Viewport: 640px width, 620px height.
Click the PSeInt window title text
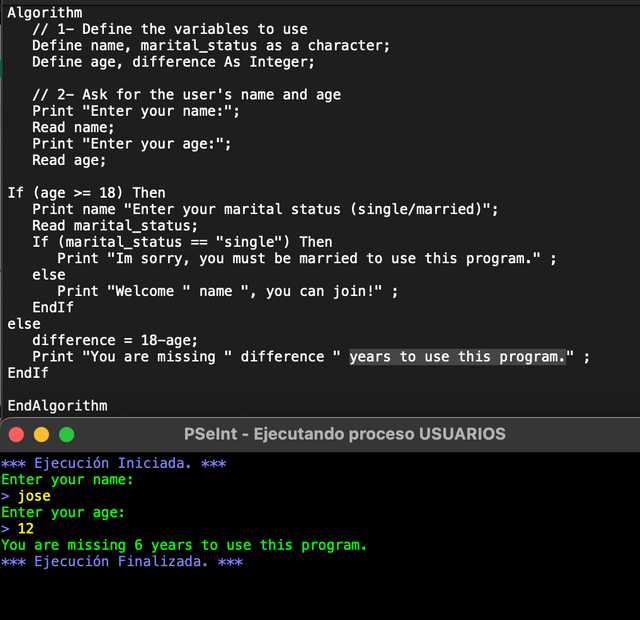coord(344,434)
